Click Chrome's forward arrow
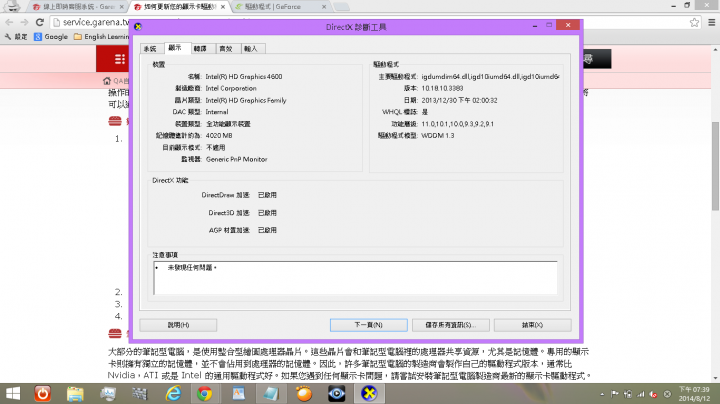The image size is (720, 404). tap(24, 22)
